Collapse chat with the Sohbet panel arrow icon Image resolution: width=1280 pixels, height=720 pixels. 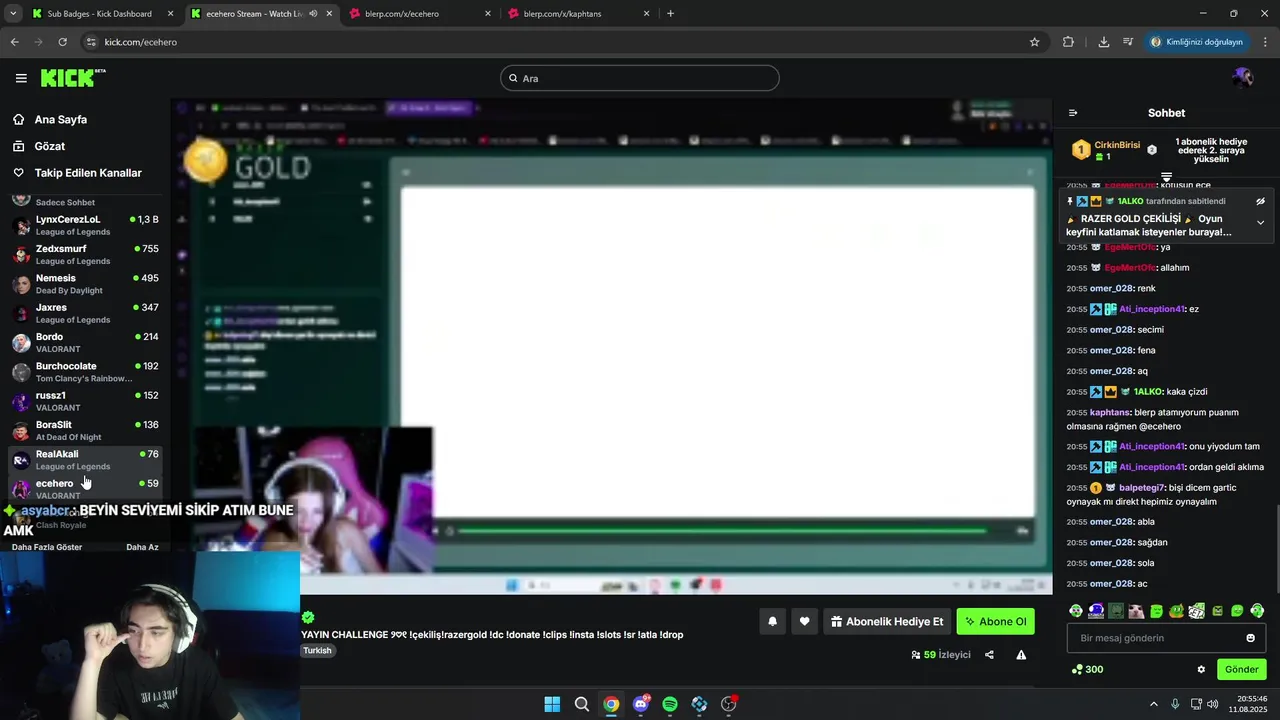pos(1073,113)
